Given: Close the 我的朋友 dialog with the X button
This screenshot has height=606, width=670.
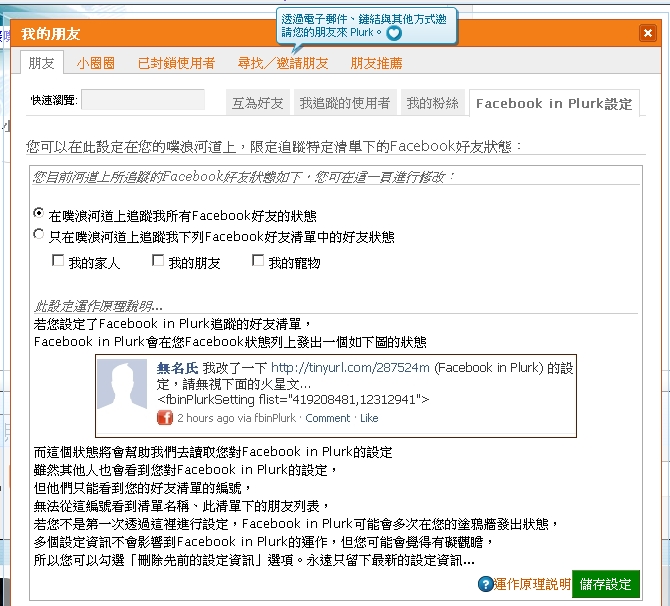Looking at the screenshot, I should (647, 33).
